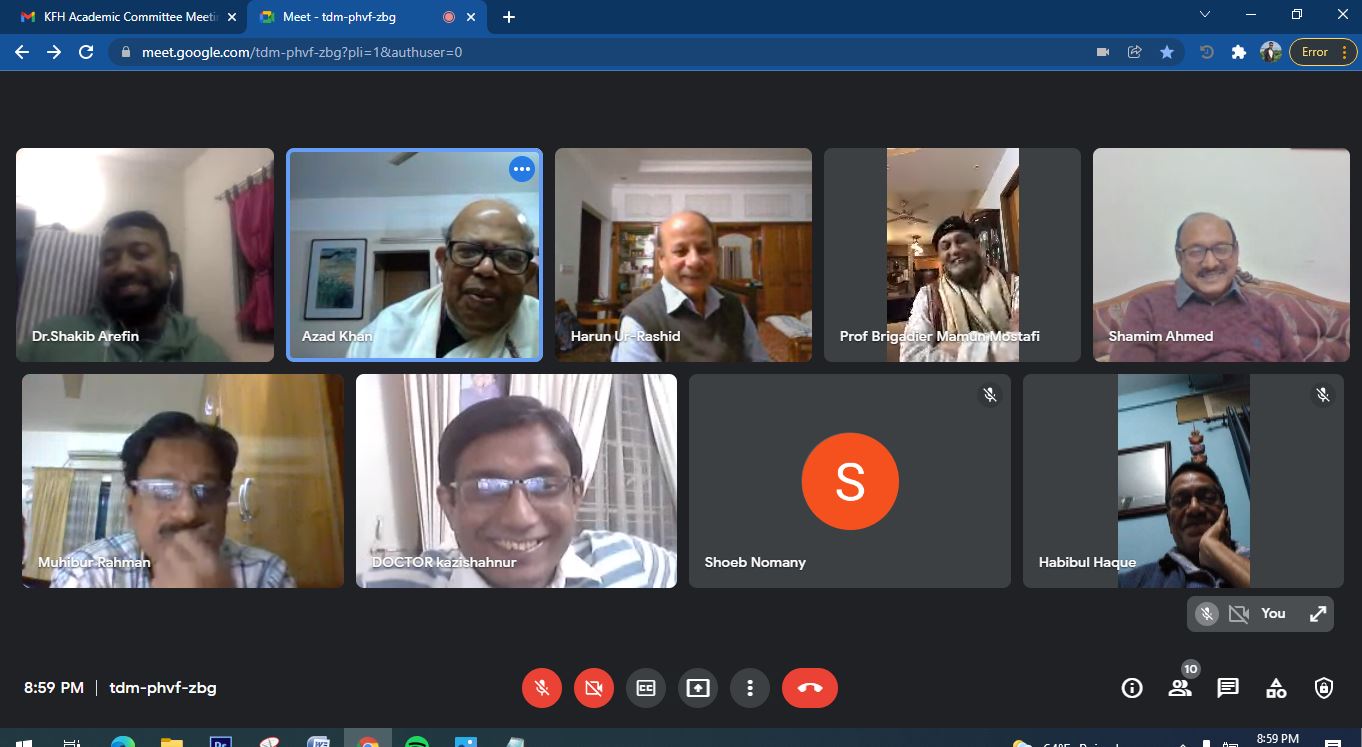The height and width of the screenshot is (747, 1362).
Task: Unmute the microphone in meeting controls
Action: point(542,688)
